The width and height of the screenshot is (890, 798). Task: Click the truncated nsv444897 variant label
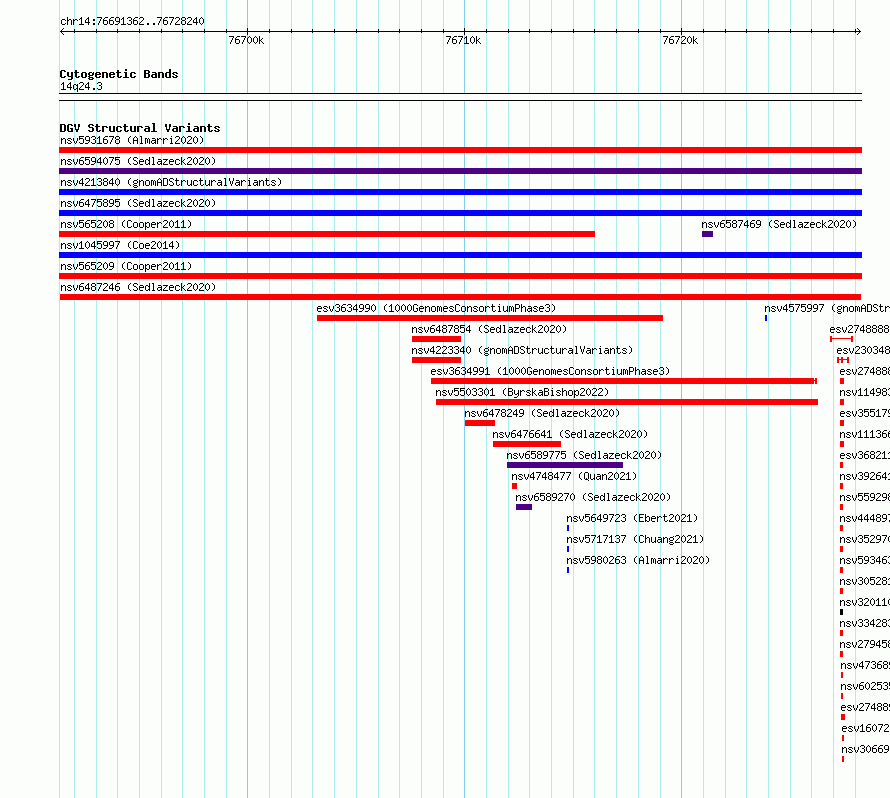click(x=864, y=518)
